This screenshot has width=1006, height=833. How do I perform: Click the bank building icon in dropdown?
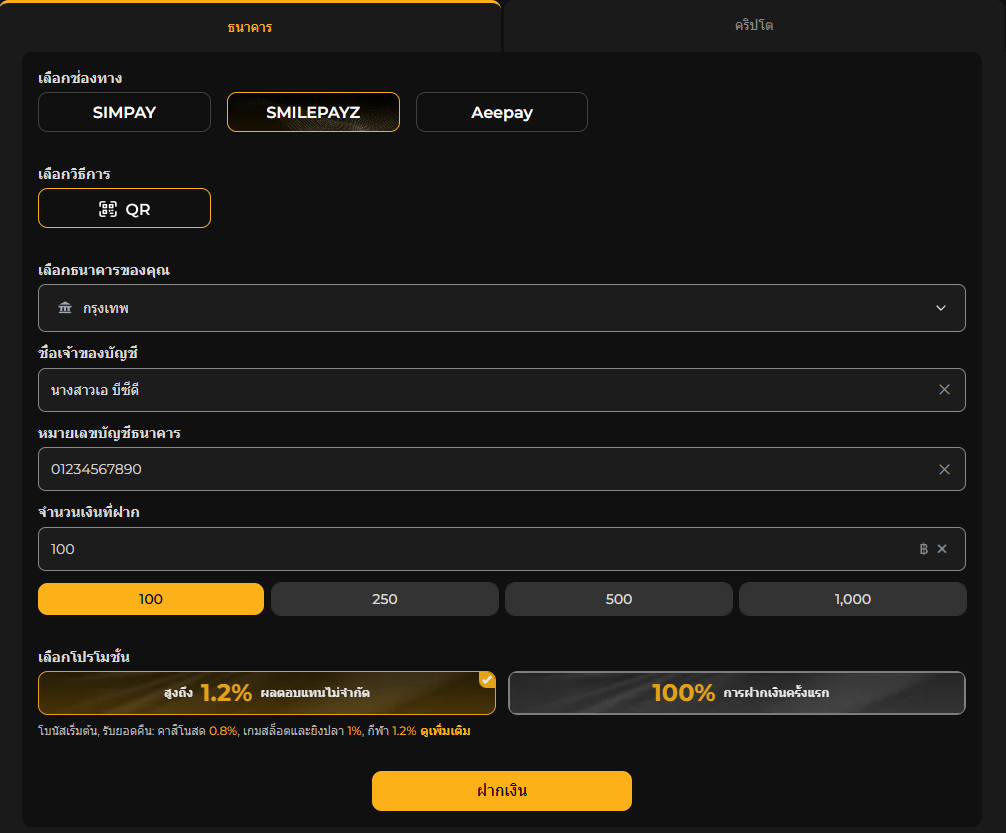(x=65, y=308)
